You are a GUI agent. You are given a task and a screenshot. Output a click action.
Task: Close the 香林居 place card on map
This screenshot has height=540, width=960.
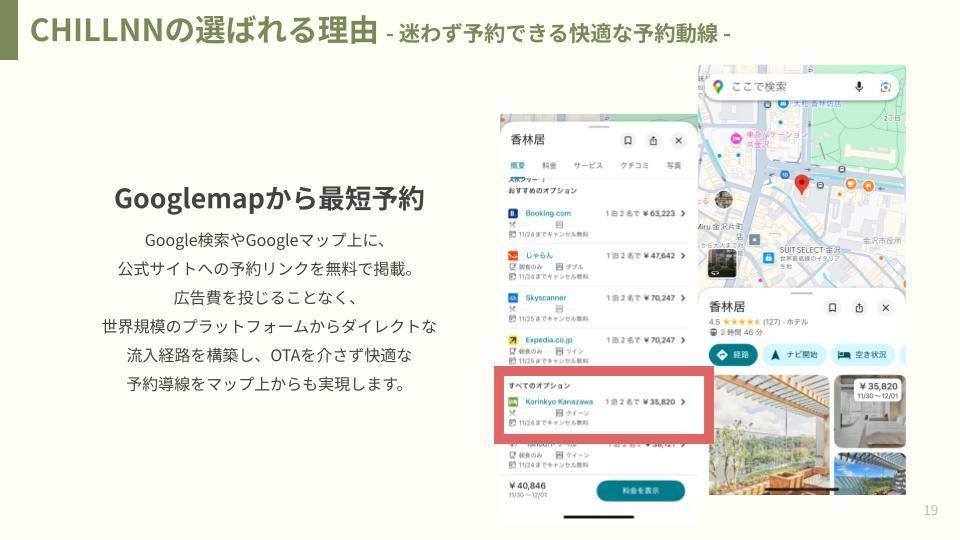point(885,307)
